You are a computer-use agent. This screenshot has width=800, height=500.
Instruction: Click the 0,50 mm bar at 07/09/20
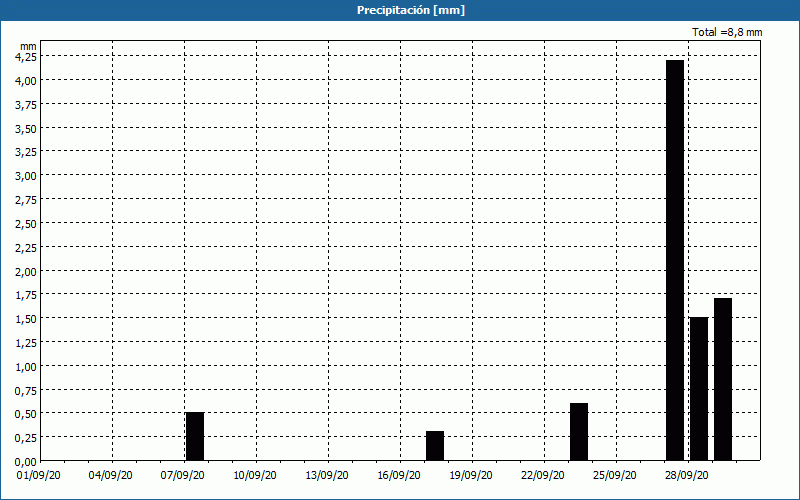click(195, 436)
